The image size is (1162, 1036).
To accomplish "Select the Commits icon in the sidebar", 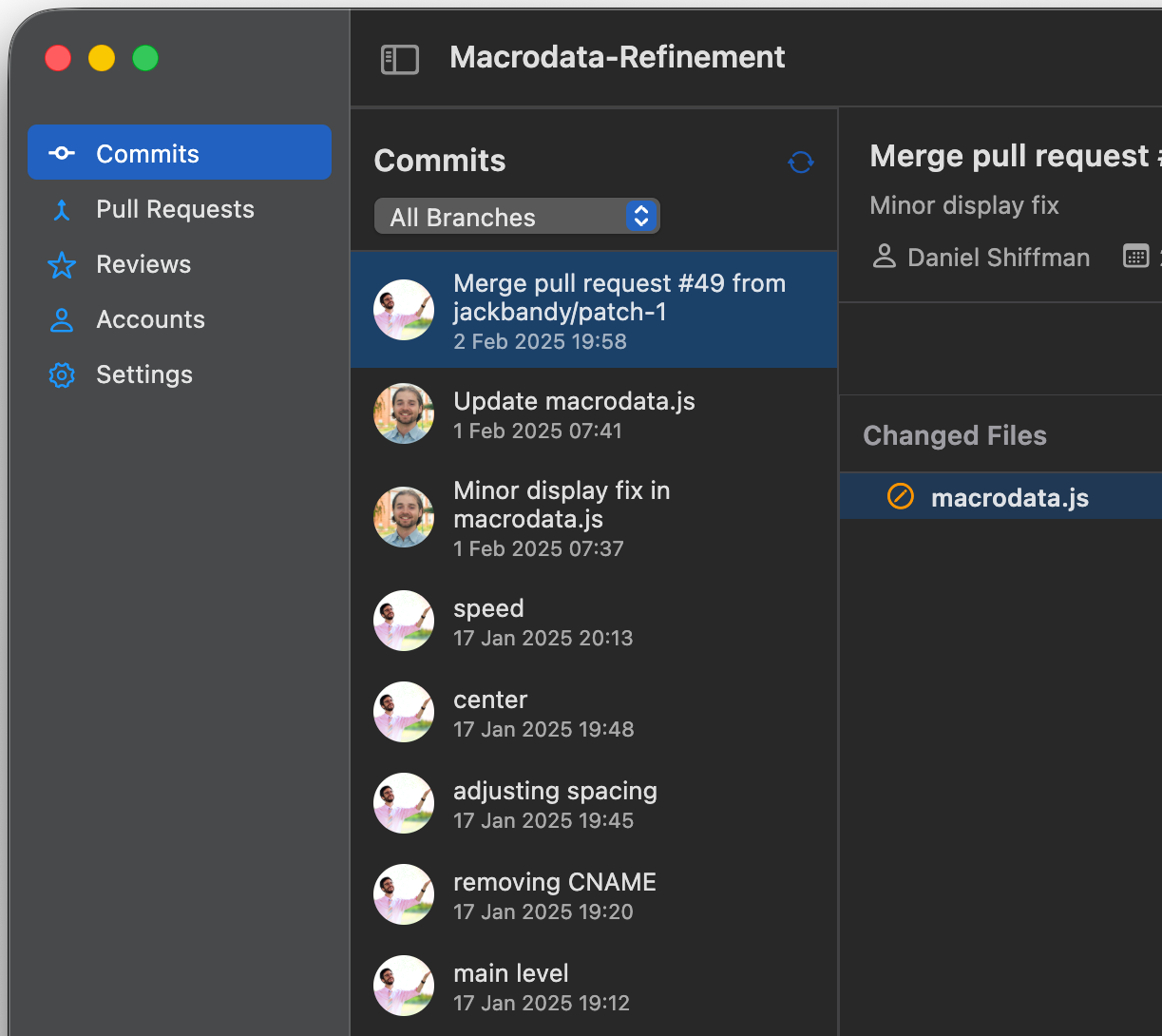I will point(61,152).
